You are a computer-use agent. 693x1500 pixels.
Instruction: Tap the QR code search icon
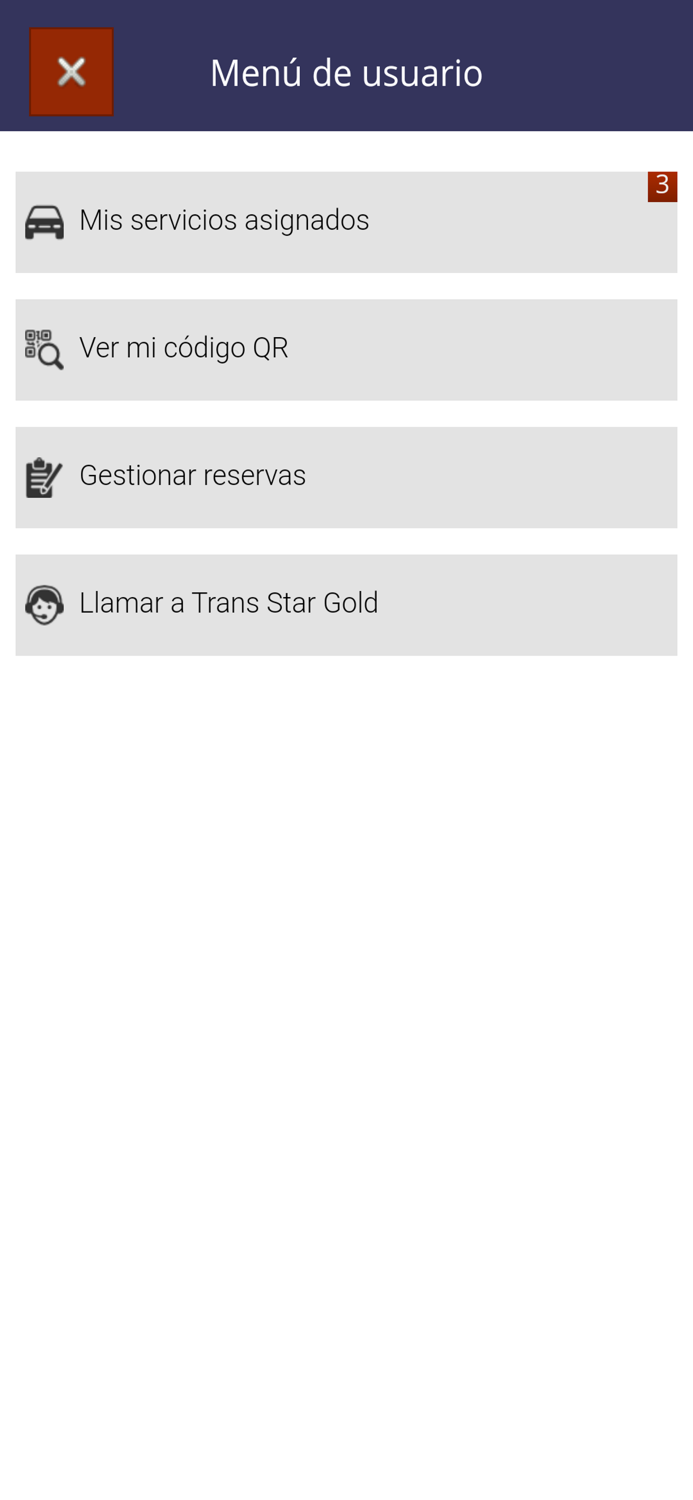[43, 347]
